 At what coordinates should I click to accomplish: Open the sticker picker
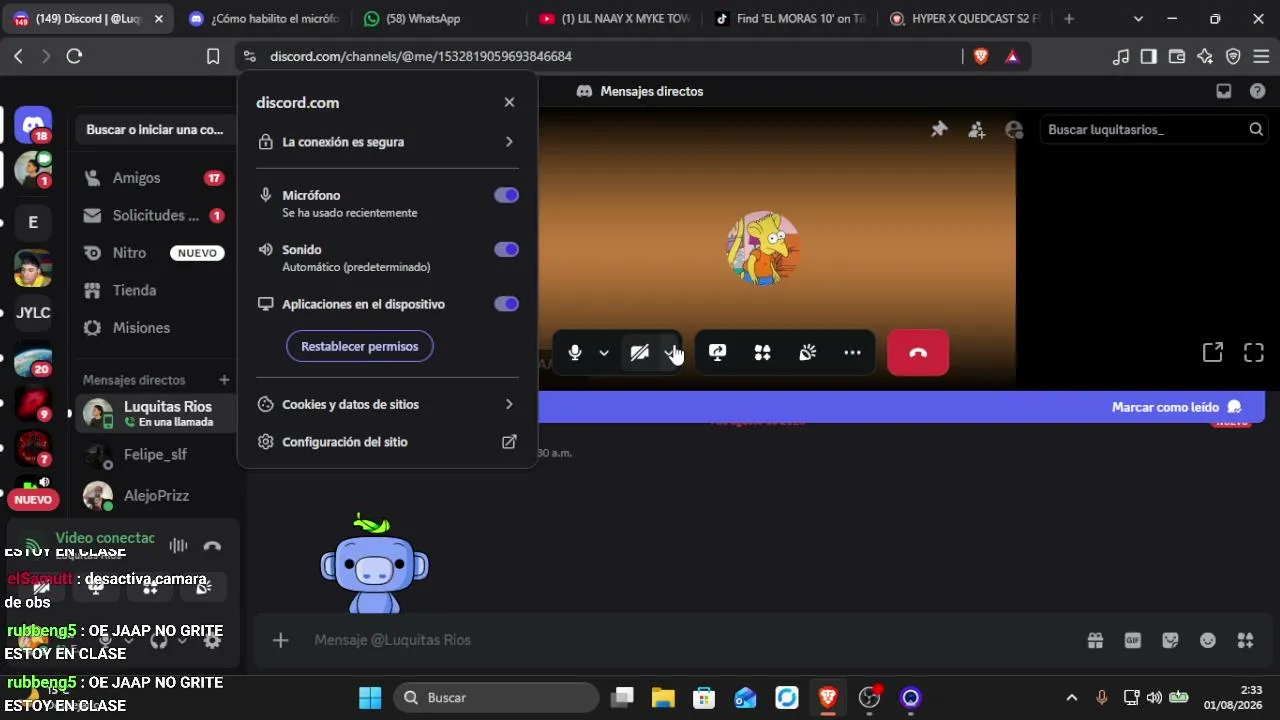tap(1171, 640)
